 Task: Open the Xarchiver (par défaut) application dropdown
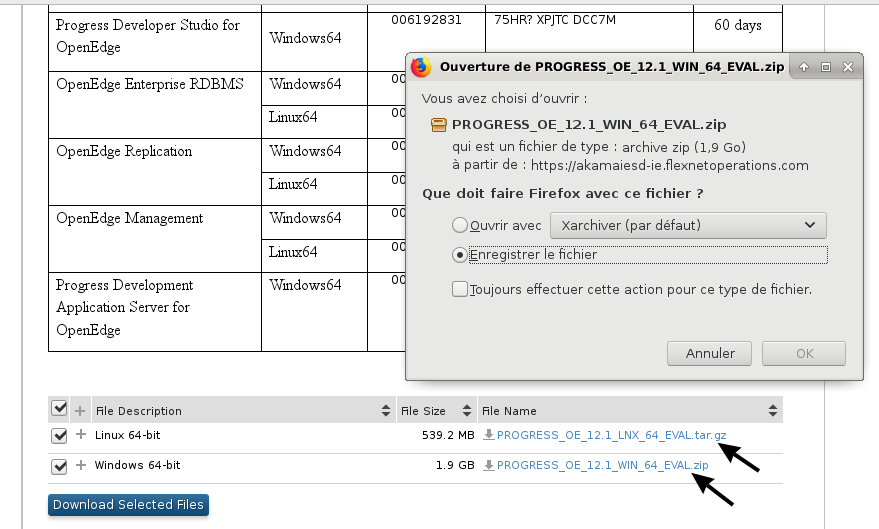click(x=689, y=225)
